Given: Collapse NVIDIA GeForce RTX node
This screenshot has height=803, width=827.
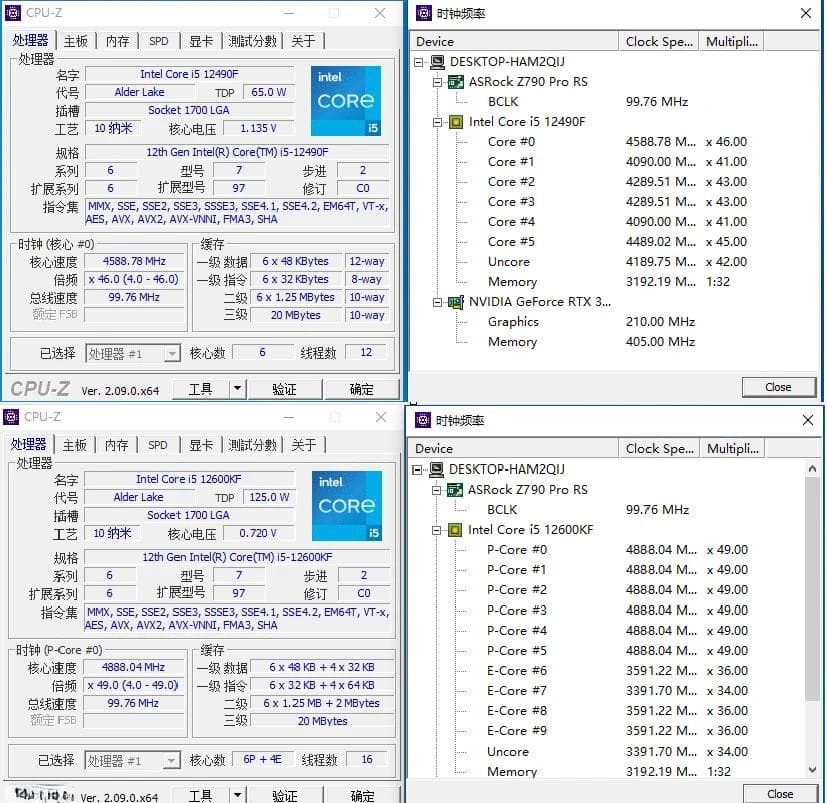Looking at the screenshot, I should pyautogui.click(x=437, y=302).
